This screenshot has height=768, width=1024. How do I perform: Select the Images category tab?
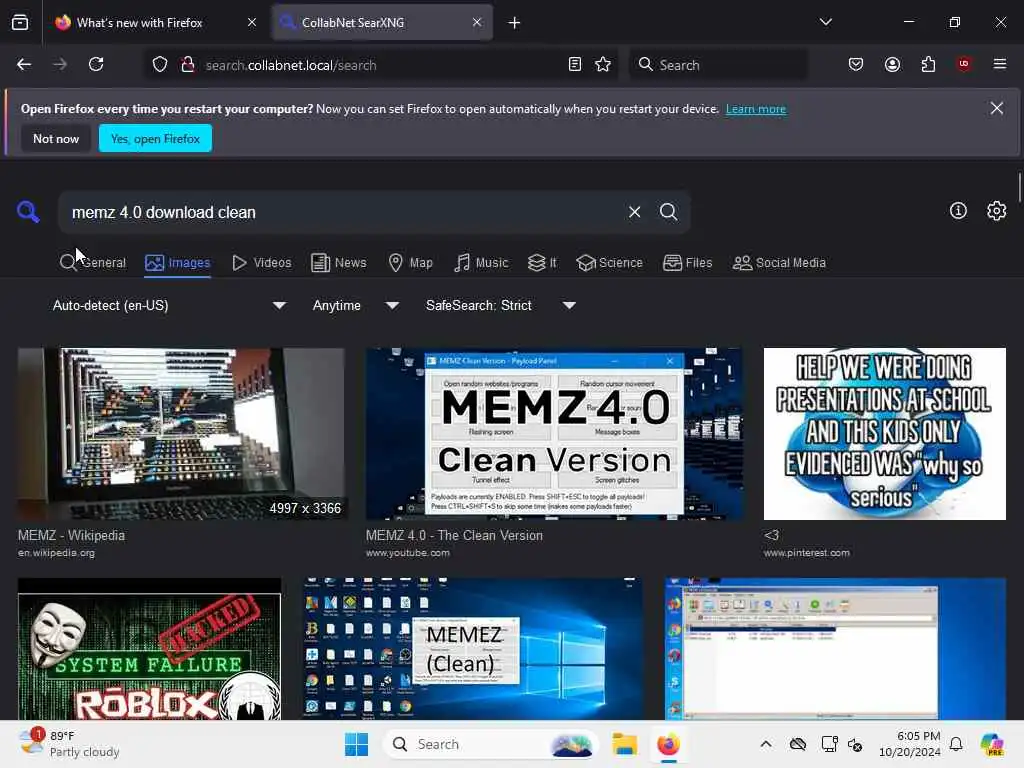[x=178, y=263]
